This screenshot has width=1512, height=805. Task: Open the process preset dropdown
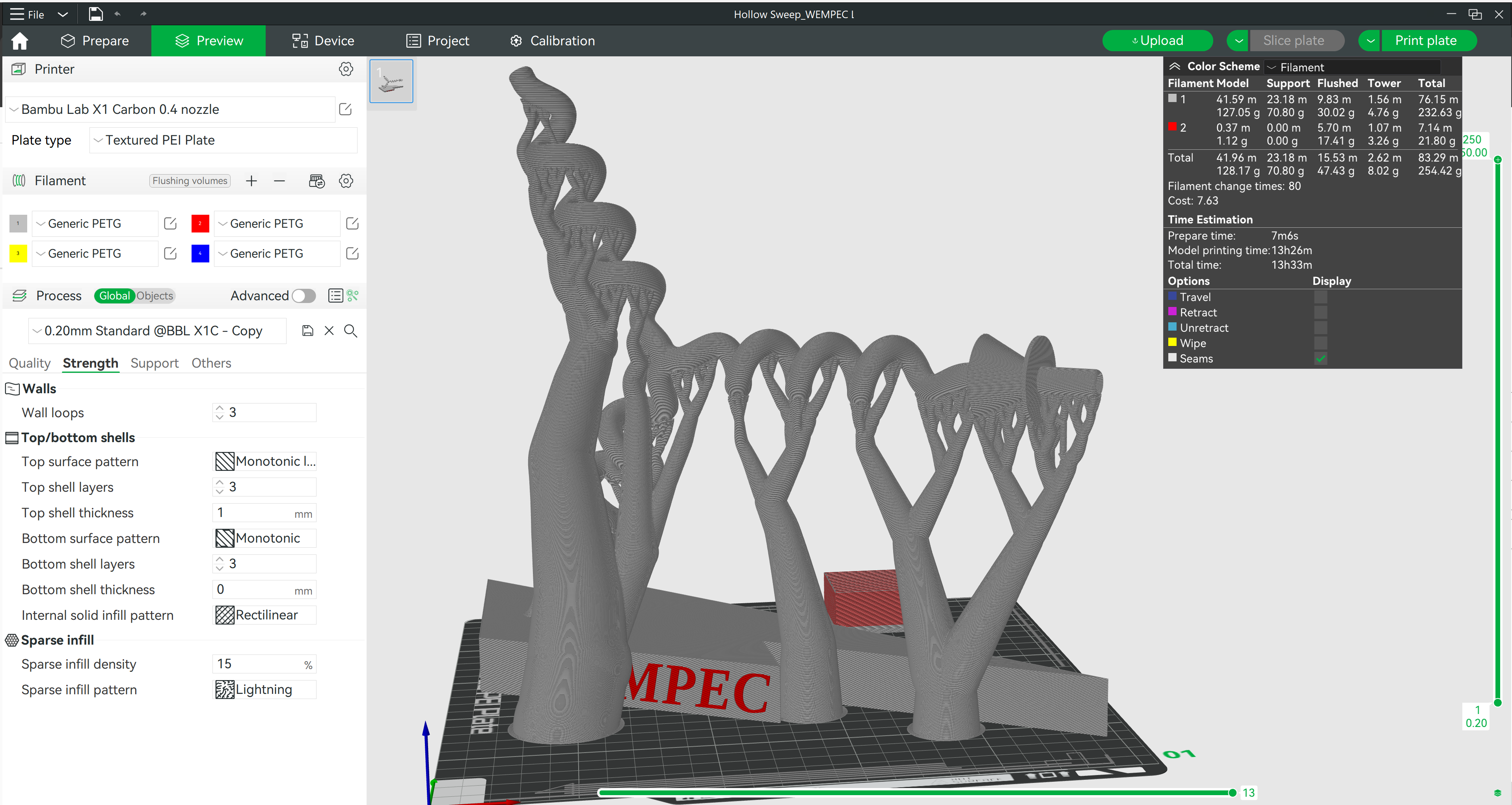coord(157,331)
